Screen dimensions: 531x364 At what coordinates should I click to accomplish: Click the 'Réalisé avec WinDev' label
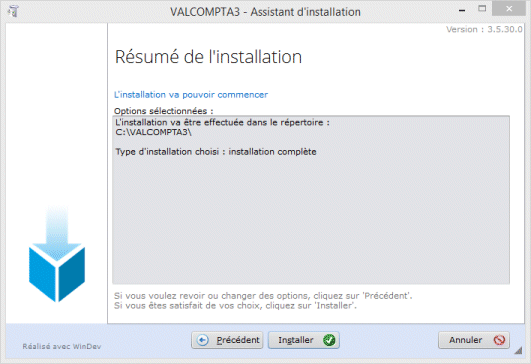62,346
